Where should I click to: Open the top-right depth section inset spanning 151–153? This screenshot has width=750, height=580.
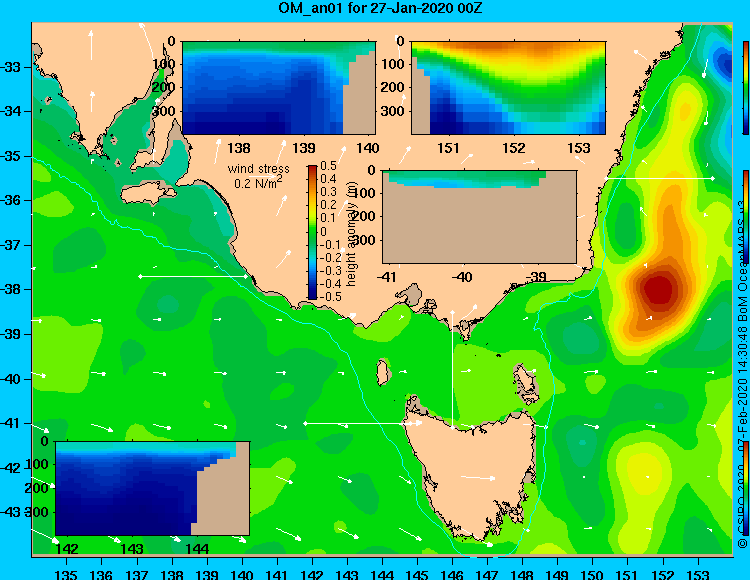coord(508,88)
